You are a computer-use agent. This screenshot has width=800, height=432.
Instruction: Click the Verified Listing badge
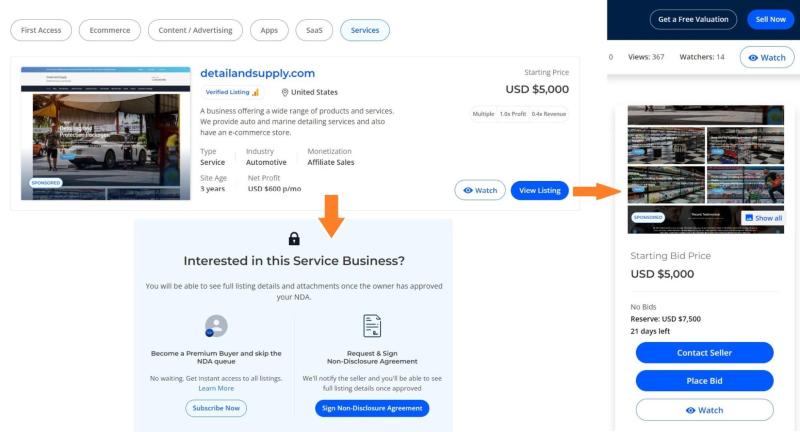coord(232,92)
